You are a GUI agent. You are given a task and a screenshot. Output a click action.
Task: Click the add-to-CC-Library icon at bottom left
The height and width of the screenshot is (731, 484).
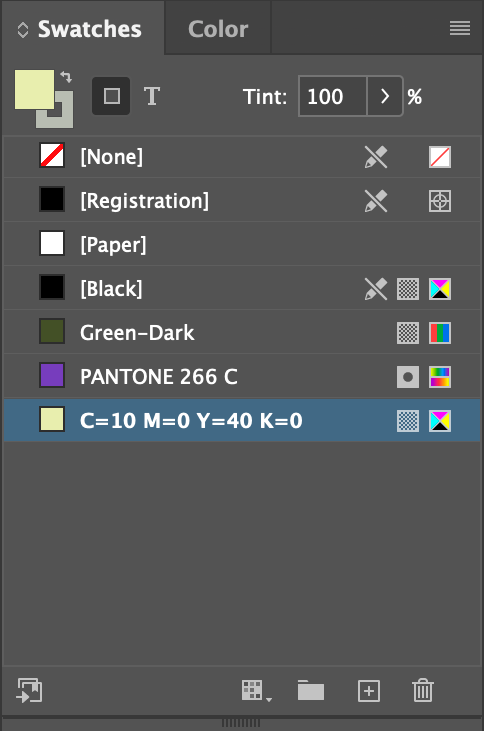pyautogui.click(x=29, y=690)
